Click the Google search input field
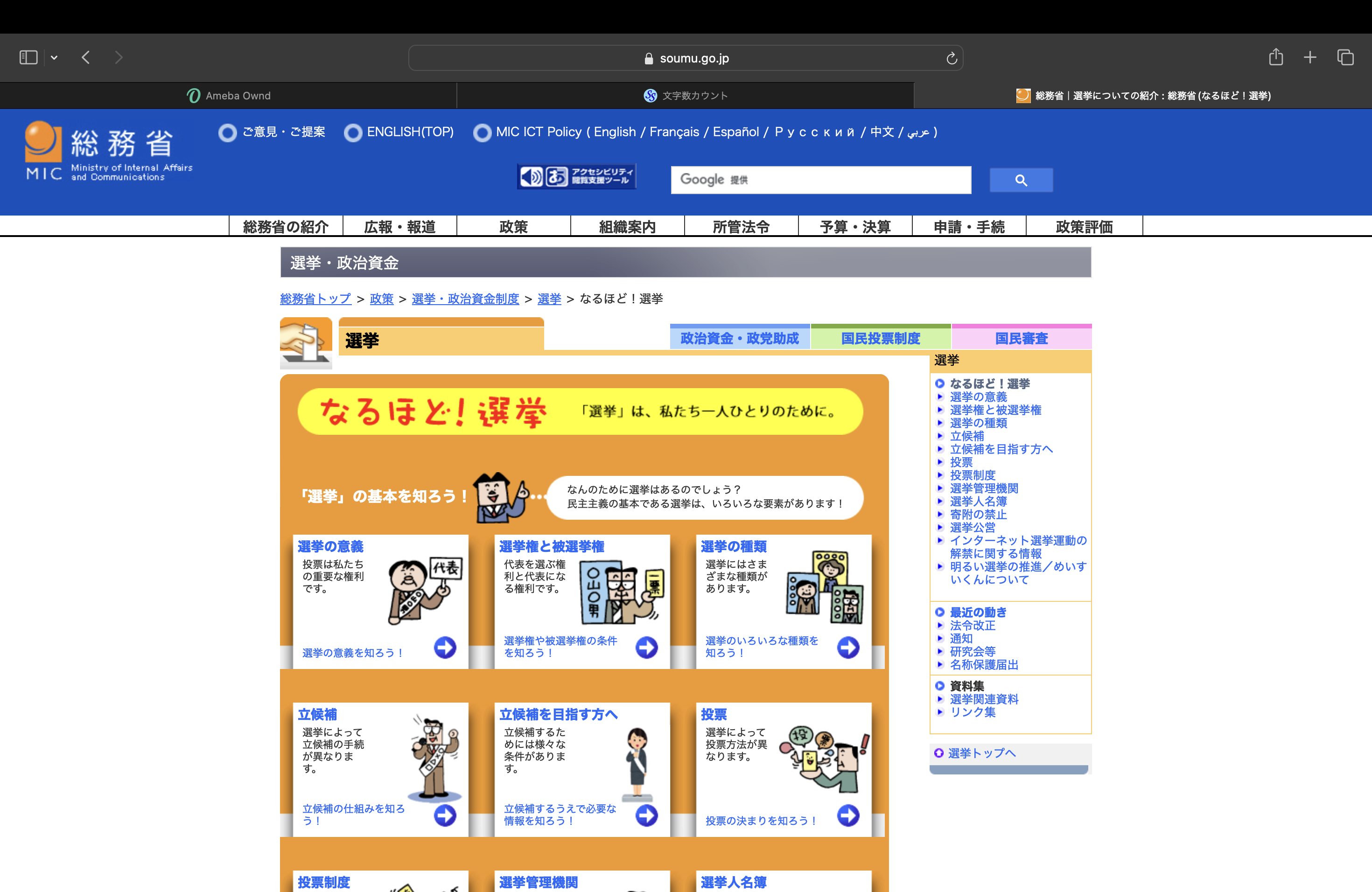Image resolution: width=1372 pixels, height=892 pixels. point(821,180)
